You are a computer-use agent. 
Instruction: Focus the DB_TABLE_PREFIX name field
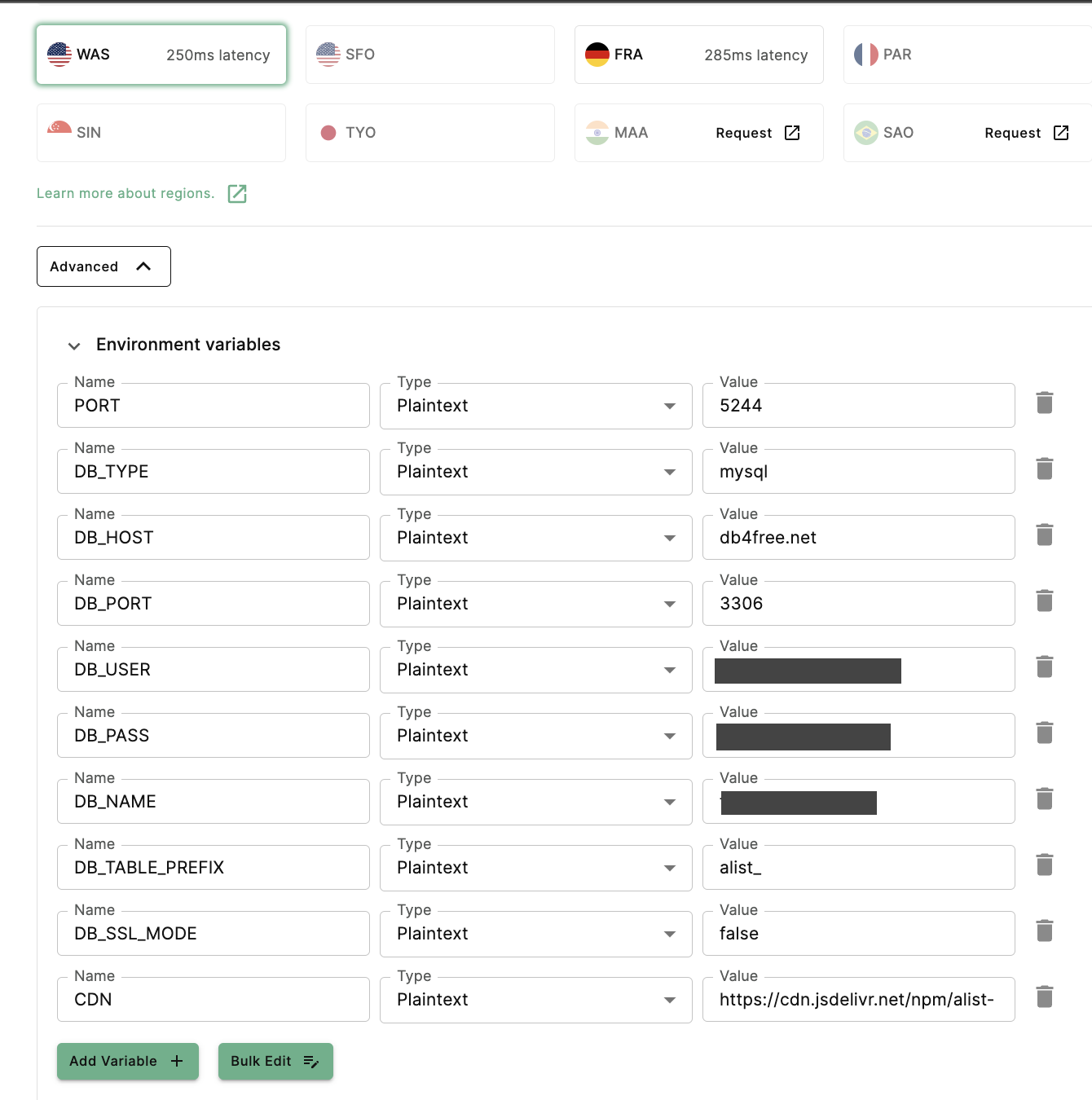[x=213, y=868]
